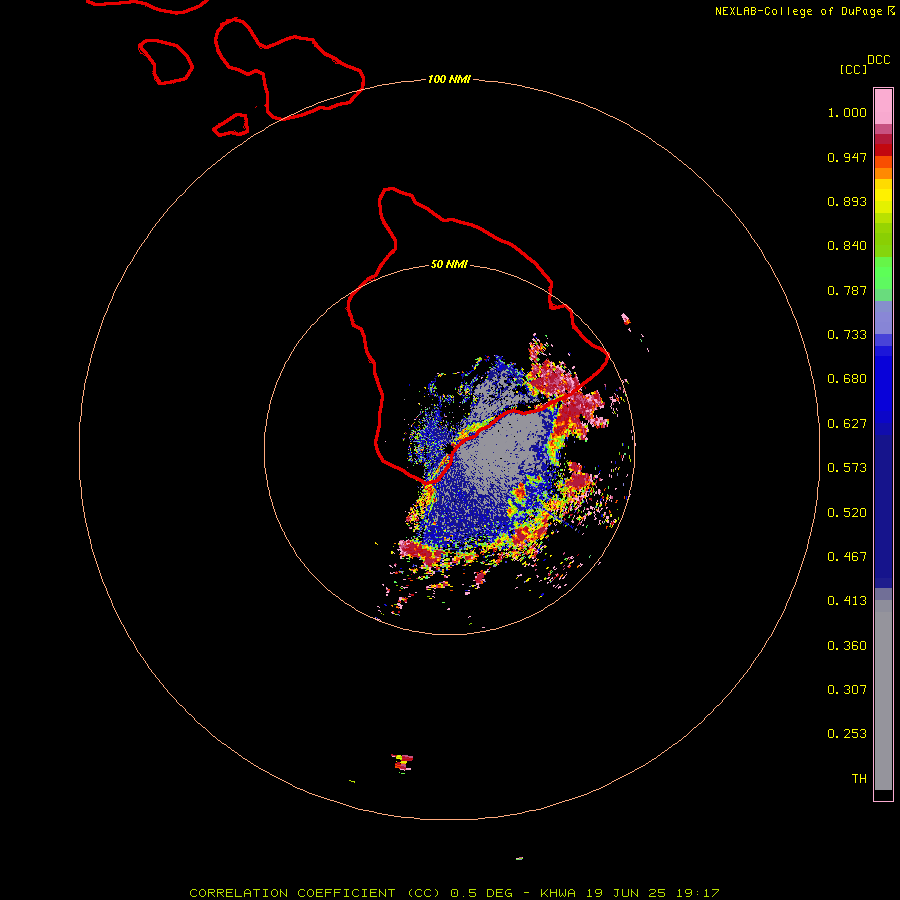Click the 50 NMI range ring label
Screen dimensions: 900x900
tap(449, 264)
